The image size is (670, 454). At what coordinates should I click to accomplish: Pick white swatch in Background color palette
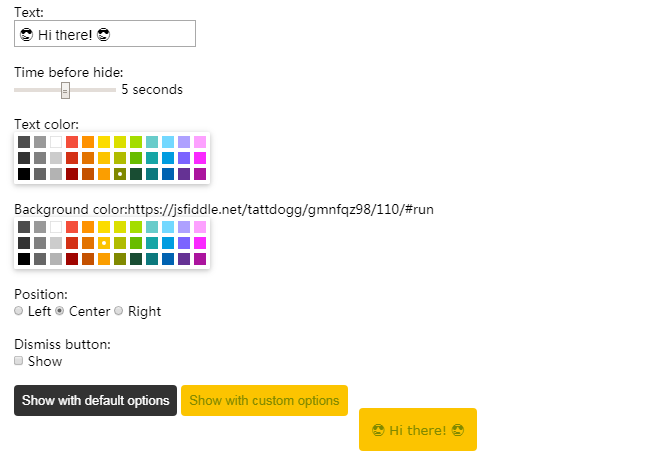pos(56,227)
